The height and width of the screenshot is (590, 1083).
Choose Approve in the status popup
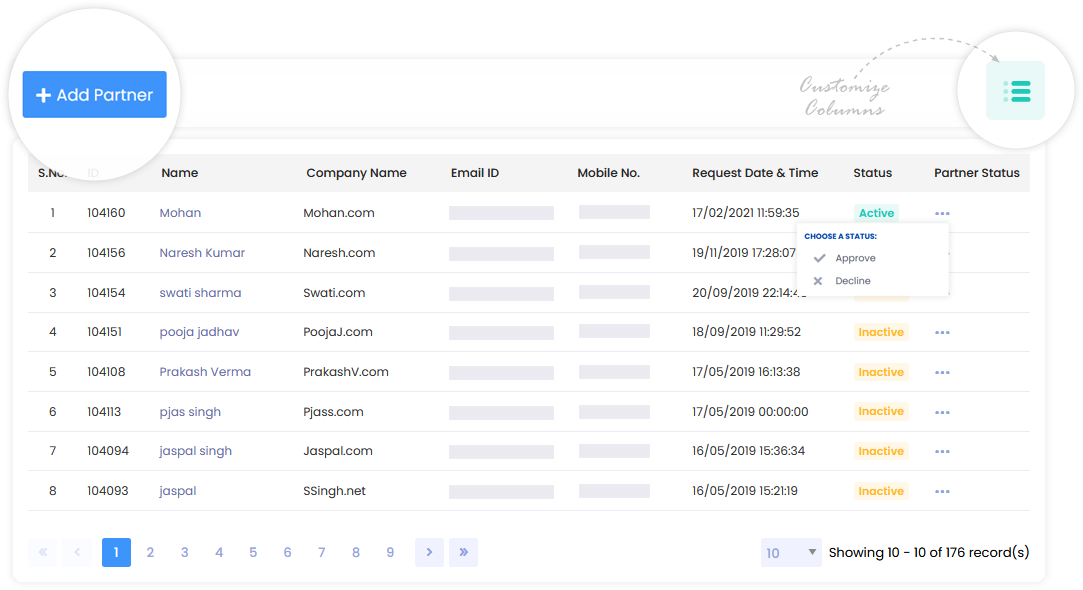point(855,258)
